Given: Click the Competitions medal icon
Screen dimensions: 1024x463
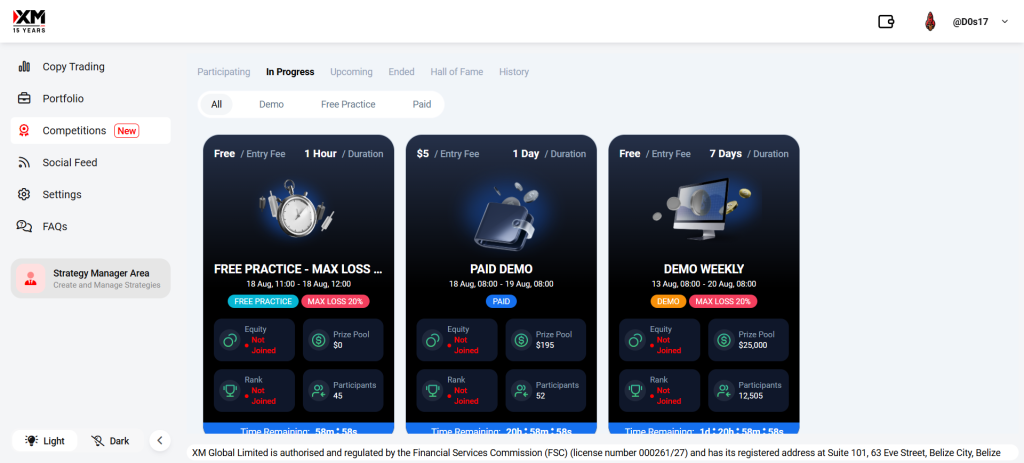Looking at the screenshot, I should tap(24, 131).
